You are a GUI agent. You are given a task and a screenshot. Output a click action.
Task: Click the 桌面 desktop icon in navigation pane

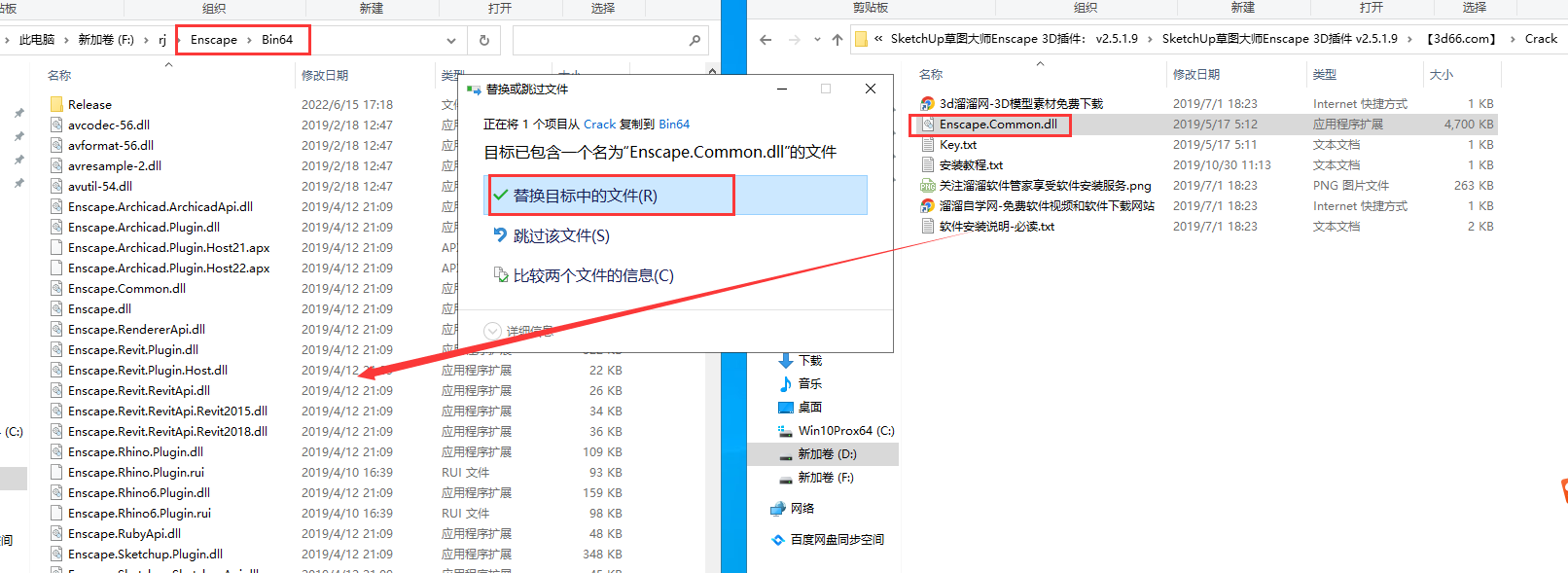click(786, 407)
